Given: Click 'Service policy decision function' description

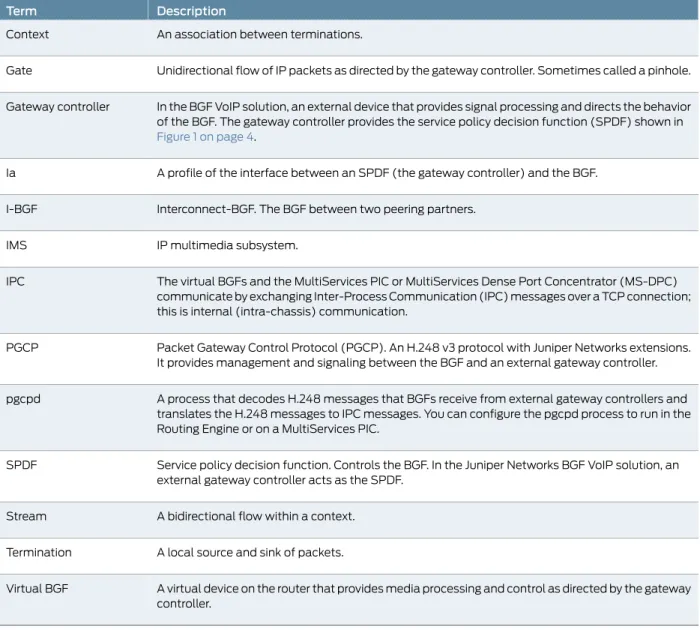Looking at the screenshot, I should tap(418, 472).
